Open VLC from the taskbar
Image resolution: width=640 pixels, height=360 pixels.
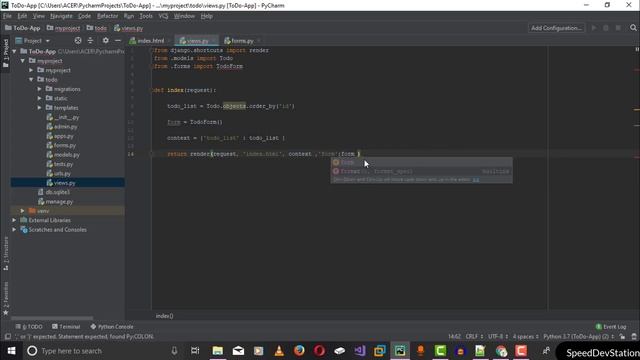(x=279, y=351)
